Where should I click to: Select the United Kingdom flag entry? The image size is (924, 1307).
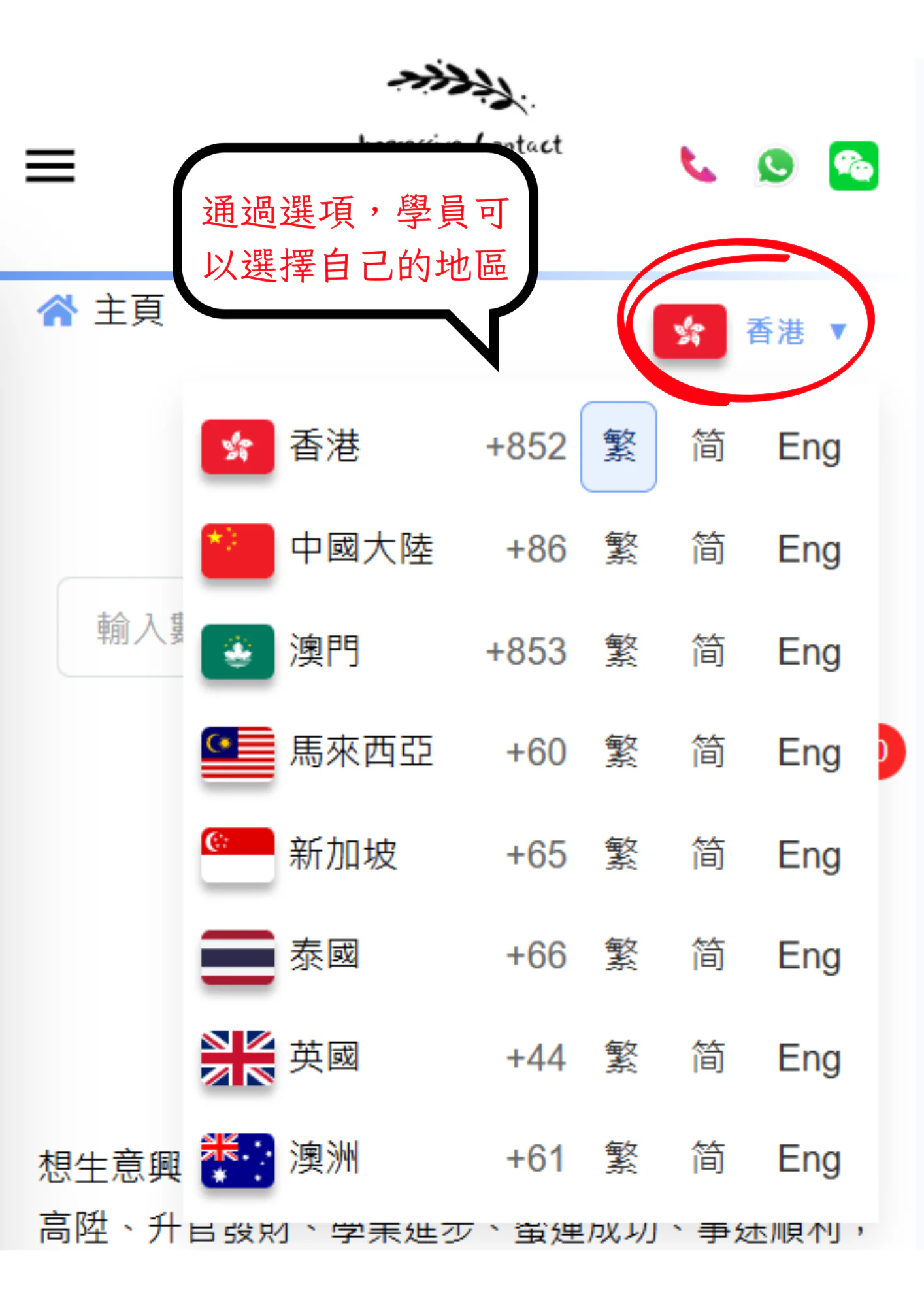[x=237, y=1058]
